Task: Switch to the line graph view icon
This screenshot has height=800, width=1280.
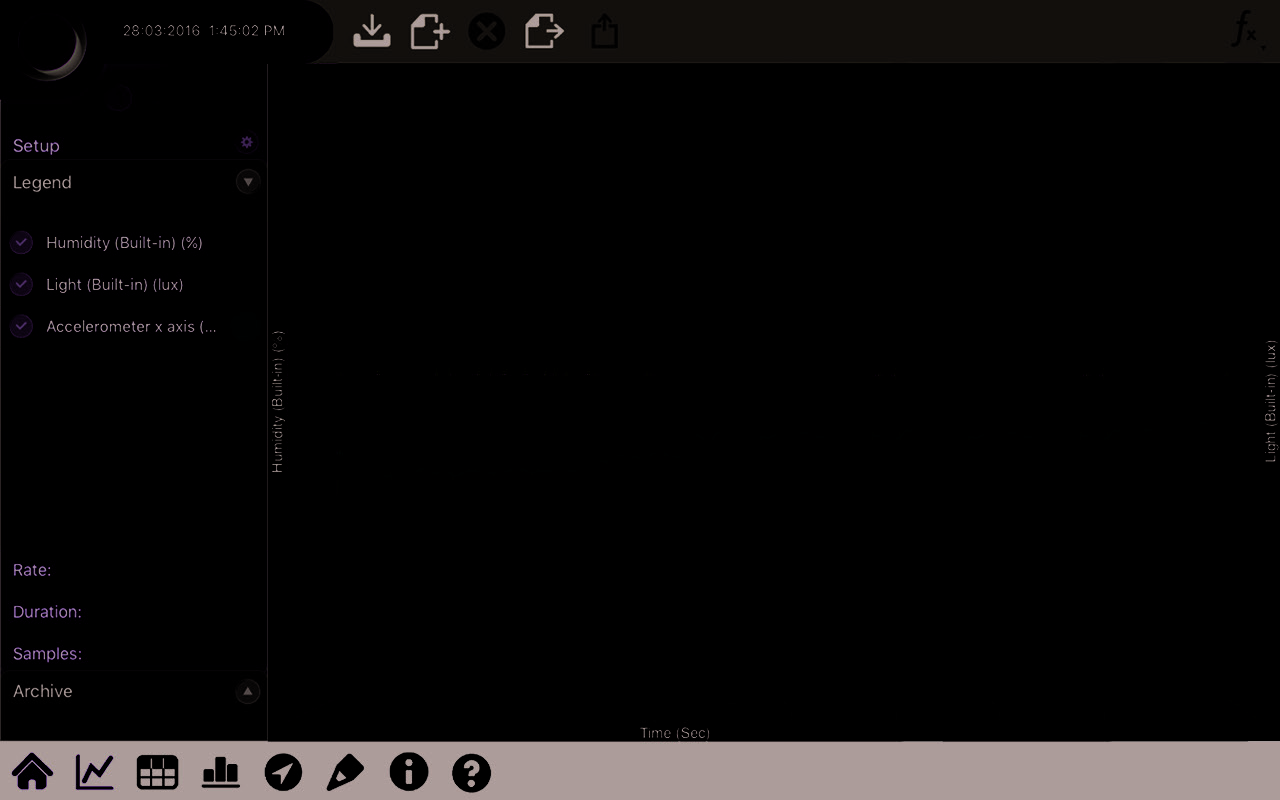Action: [x=95, y=772]
